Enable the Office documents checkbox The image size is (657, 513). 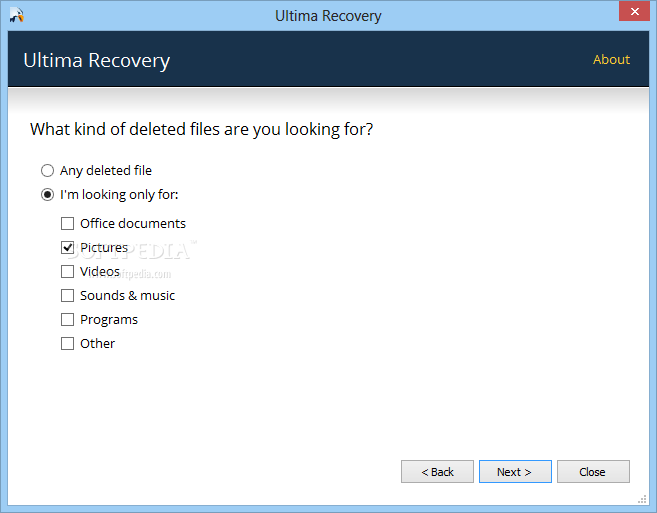(x=67, y=223)
